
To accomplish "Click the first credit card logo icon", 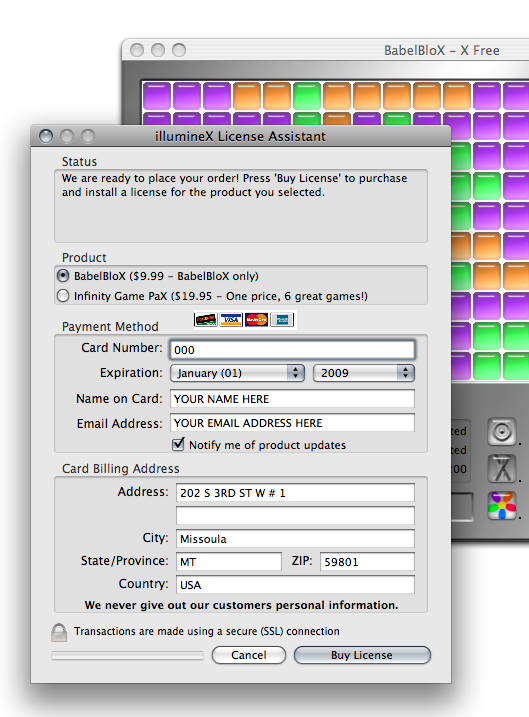I will coord(206,320).
